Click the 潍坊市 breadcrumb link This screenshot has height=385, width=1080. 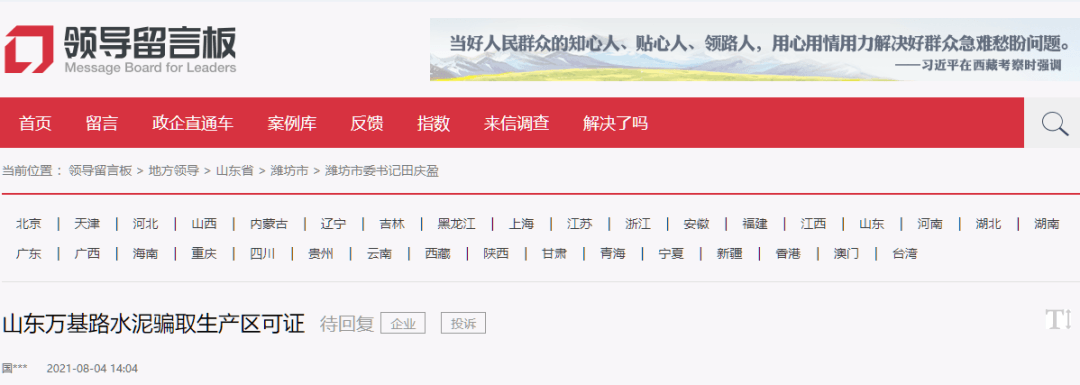[x=289, y=171]
